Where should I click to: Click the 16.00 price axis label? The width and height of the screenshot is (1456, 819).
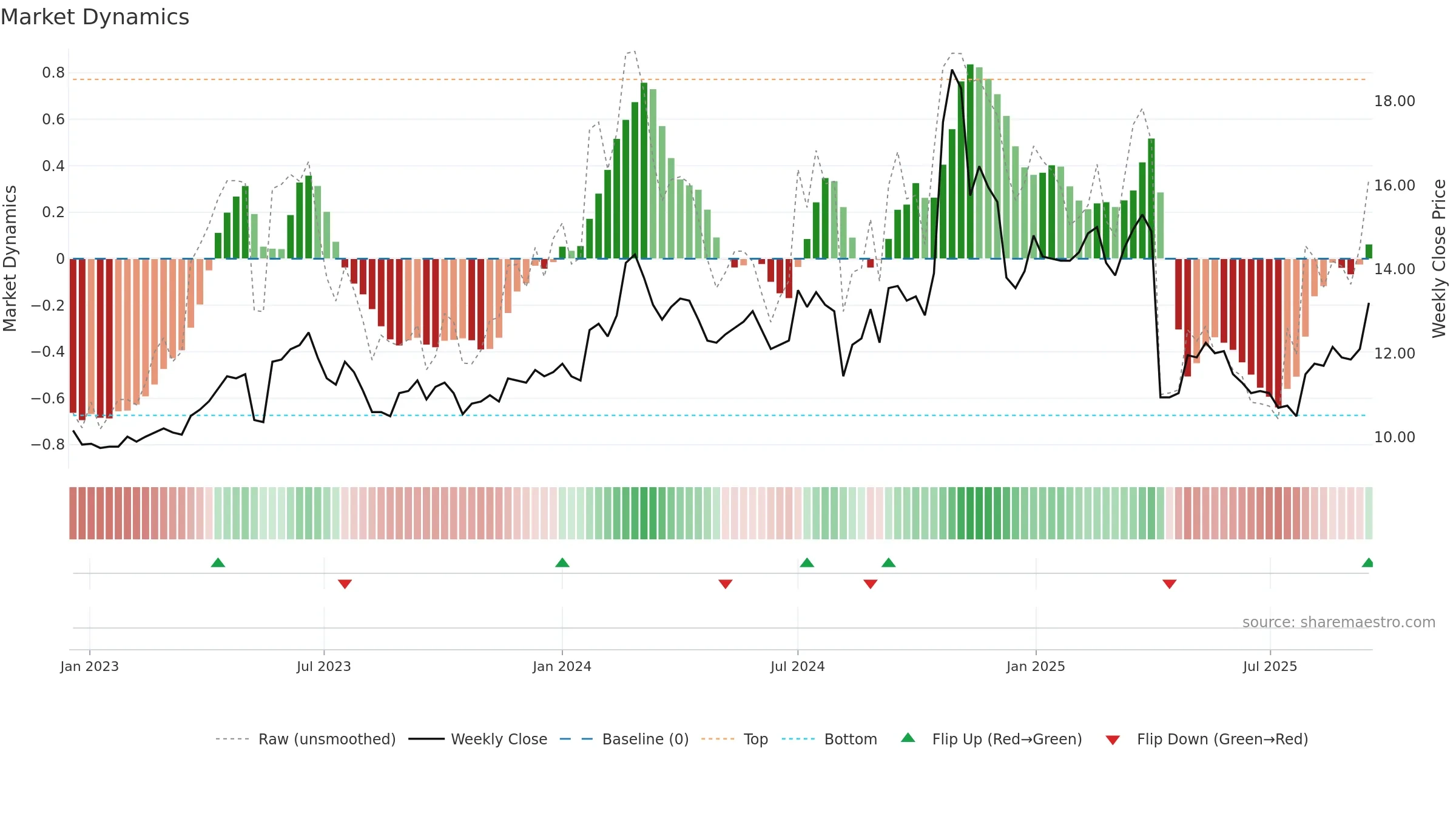1395,185
